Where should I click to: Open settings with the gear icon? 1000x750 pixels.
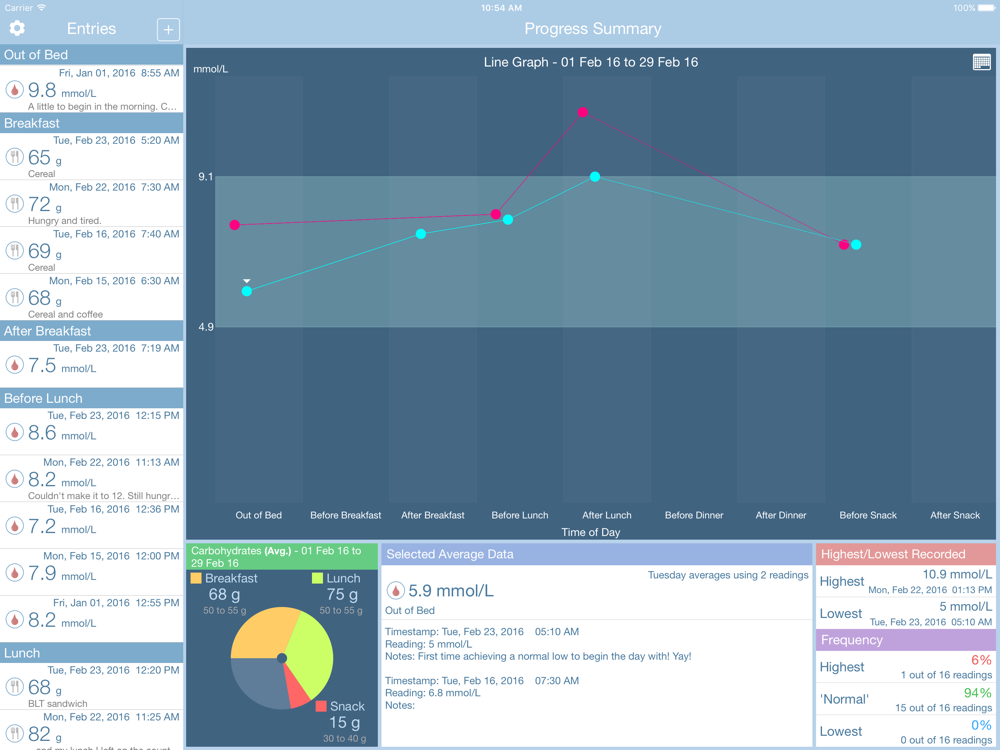coord(17,28)
